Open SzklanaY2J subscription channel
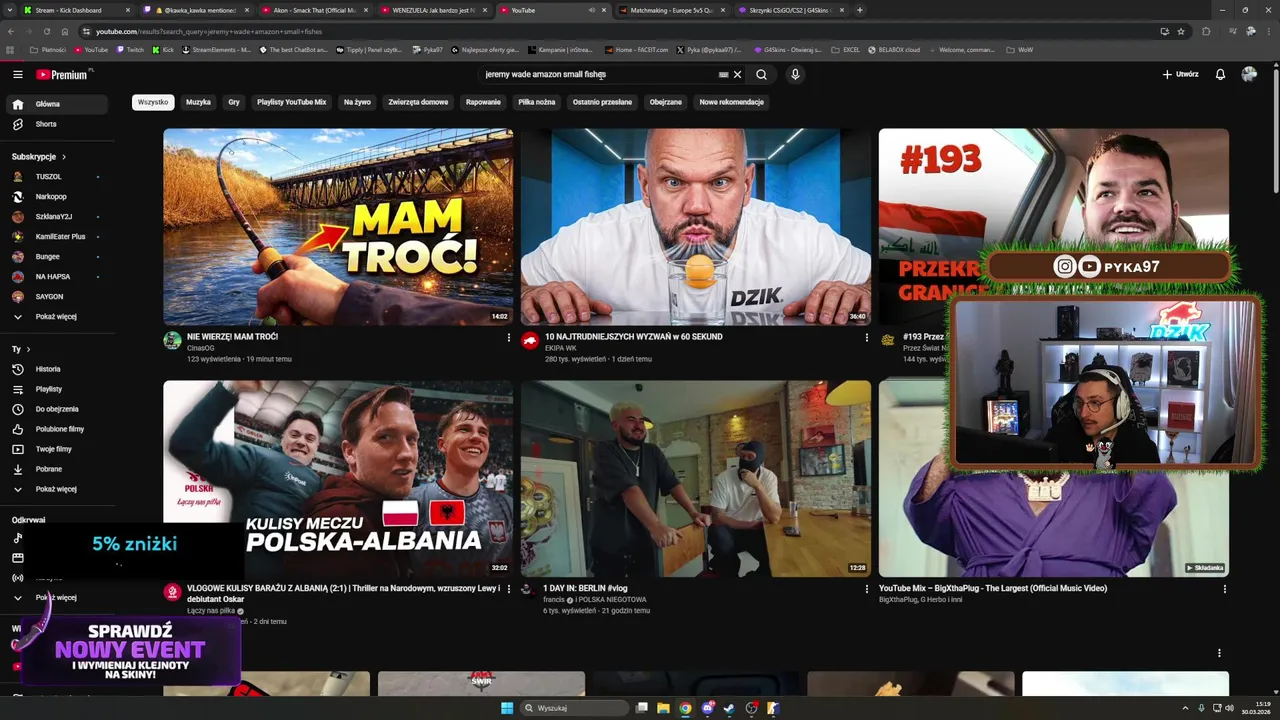Screen dimensions: 1280x720 coord(56,217)
